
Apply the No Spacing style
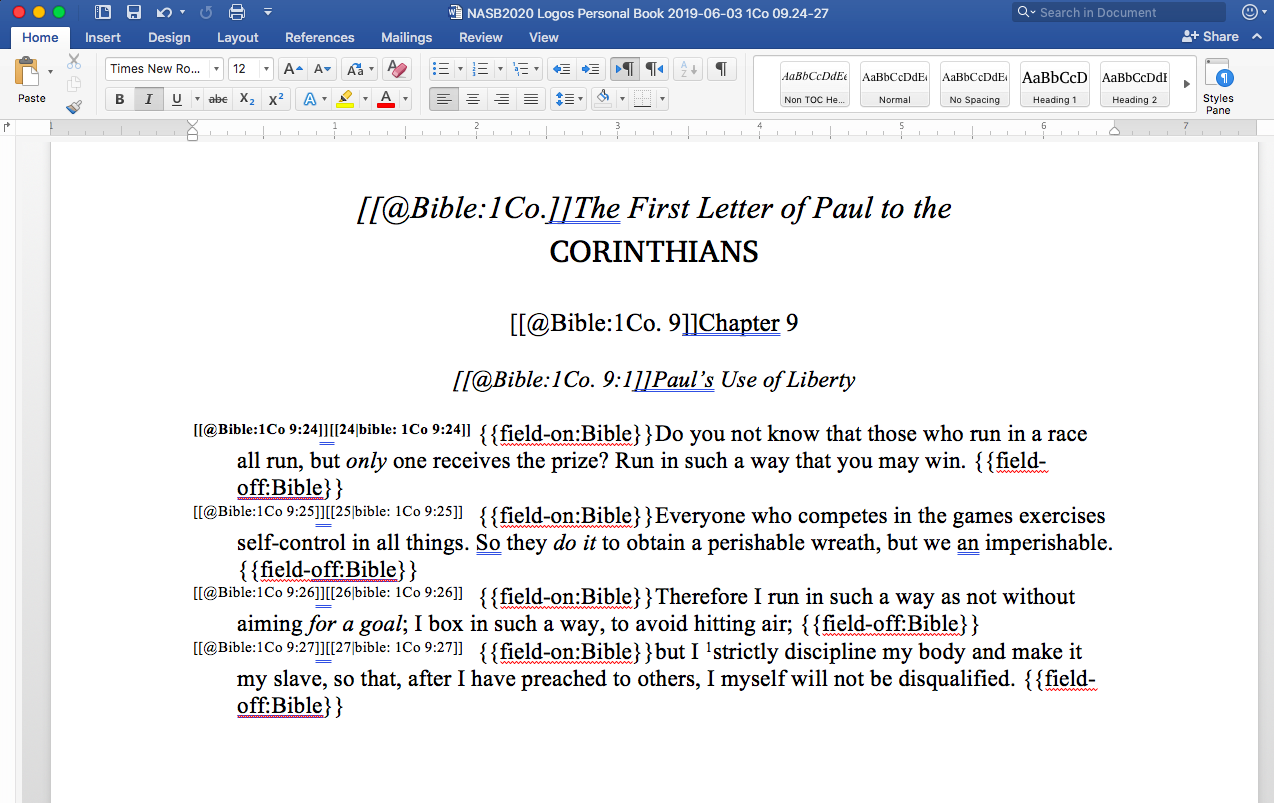(x=975, y=84)
